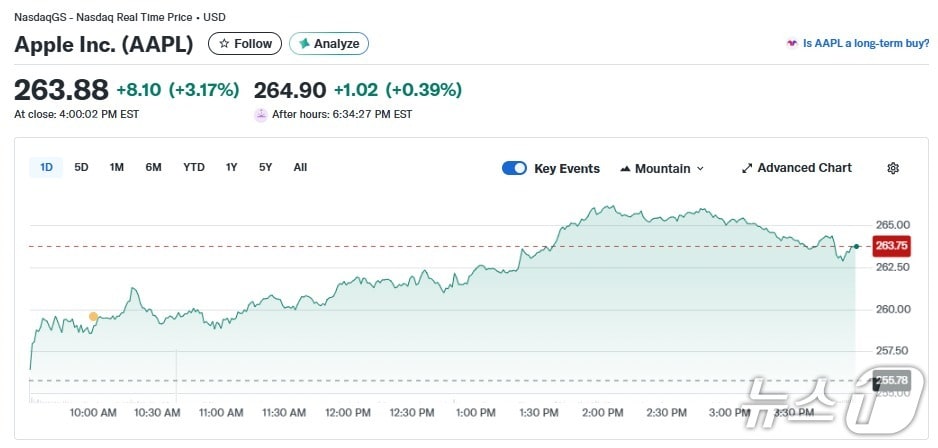This screenshot has width=938, height=448.
Task: Click the yellow key event marker on chart
Action: [93, 317]
